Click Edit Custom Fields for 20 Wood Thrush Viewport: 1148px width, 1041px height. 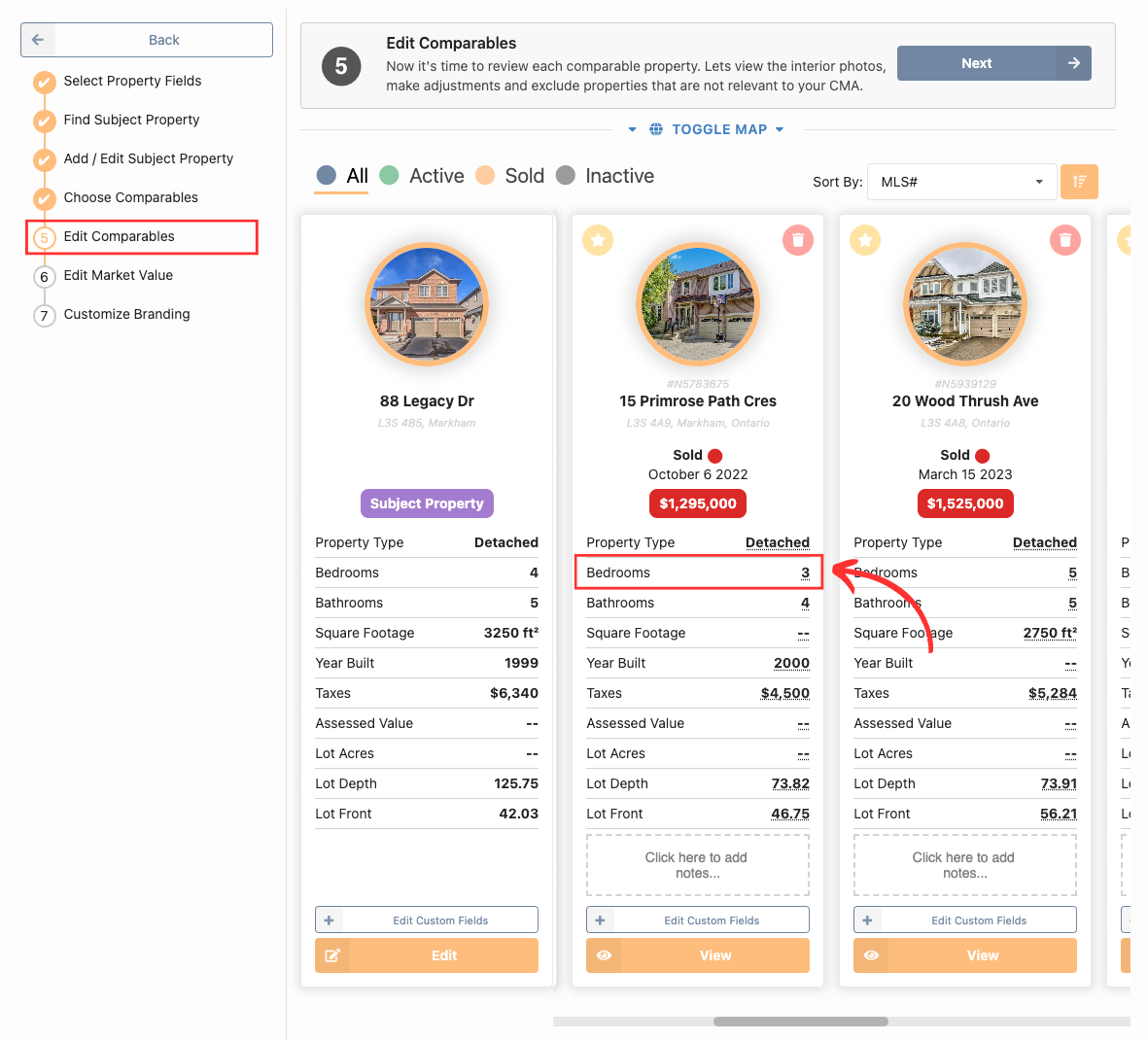[x=964, y=920]
